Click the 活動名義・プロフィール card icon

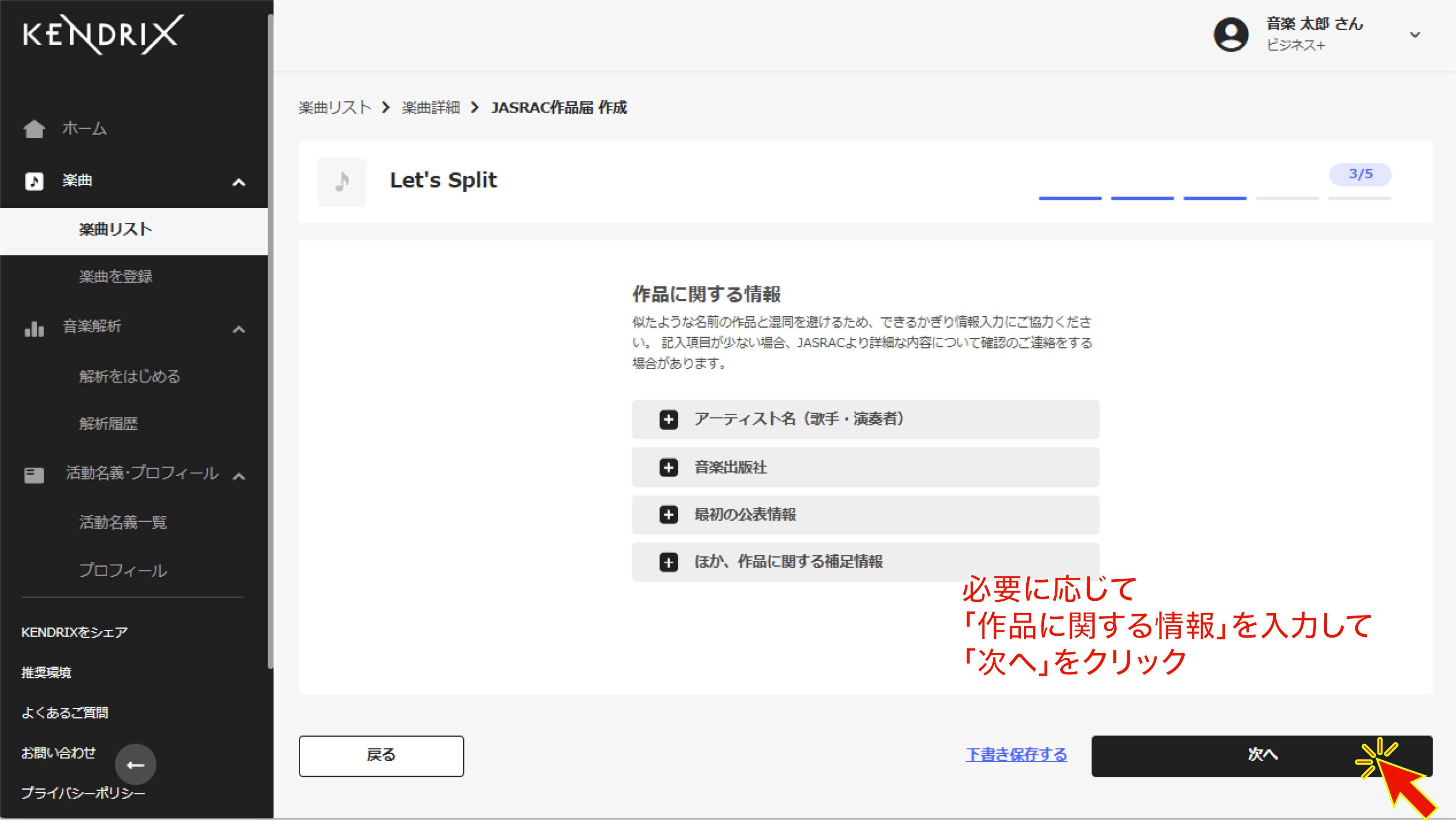click(x=34, y=475)
